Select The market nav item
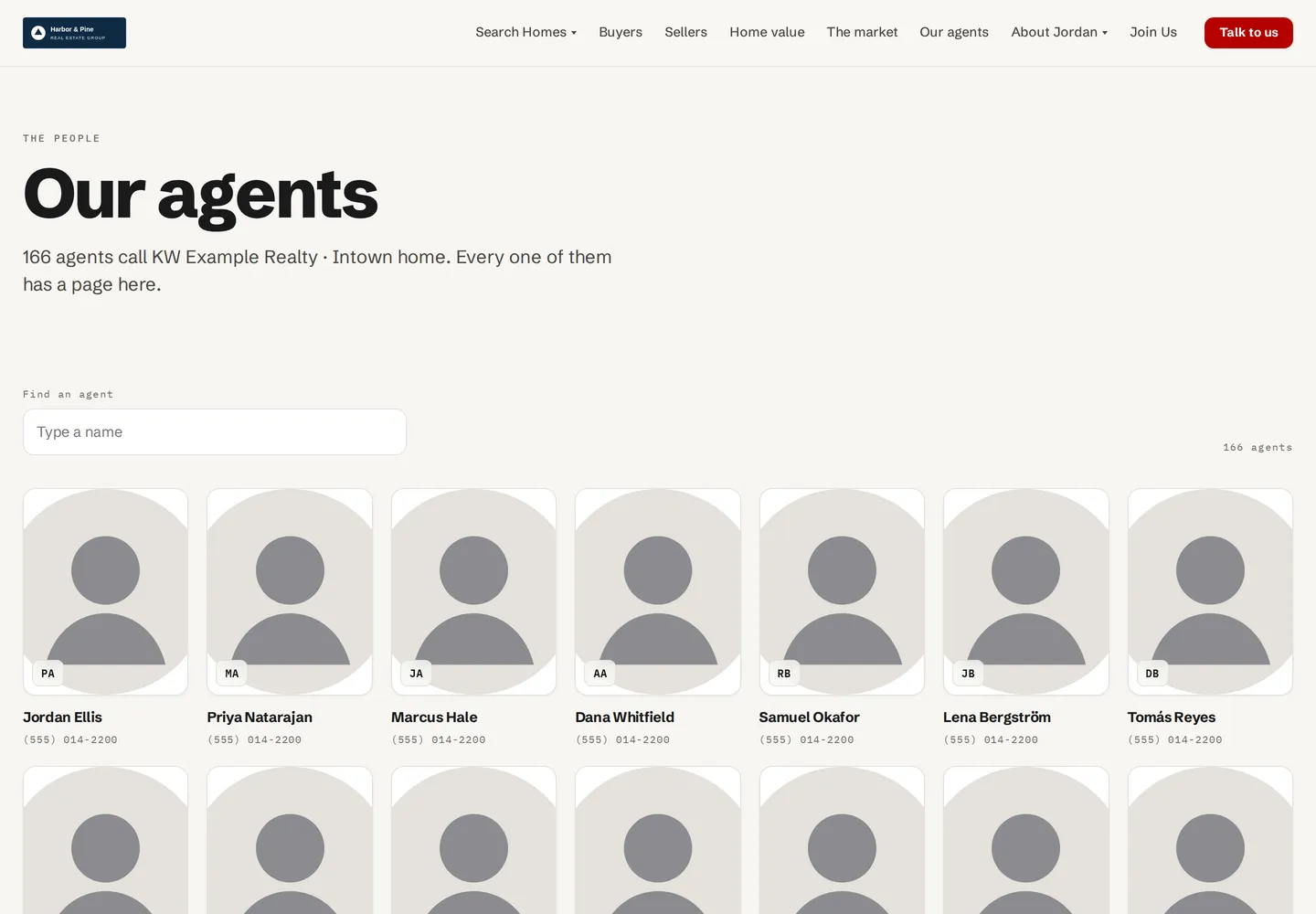The height and width of the screenshot is (914, 1316). click(x=862, y=32)
